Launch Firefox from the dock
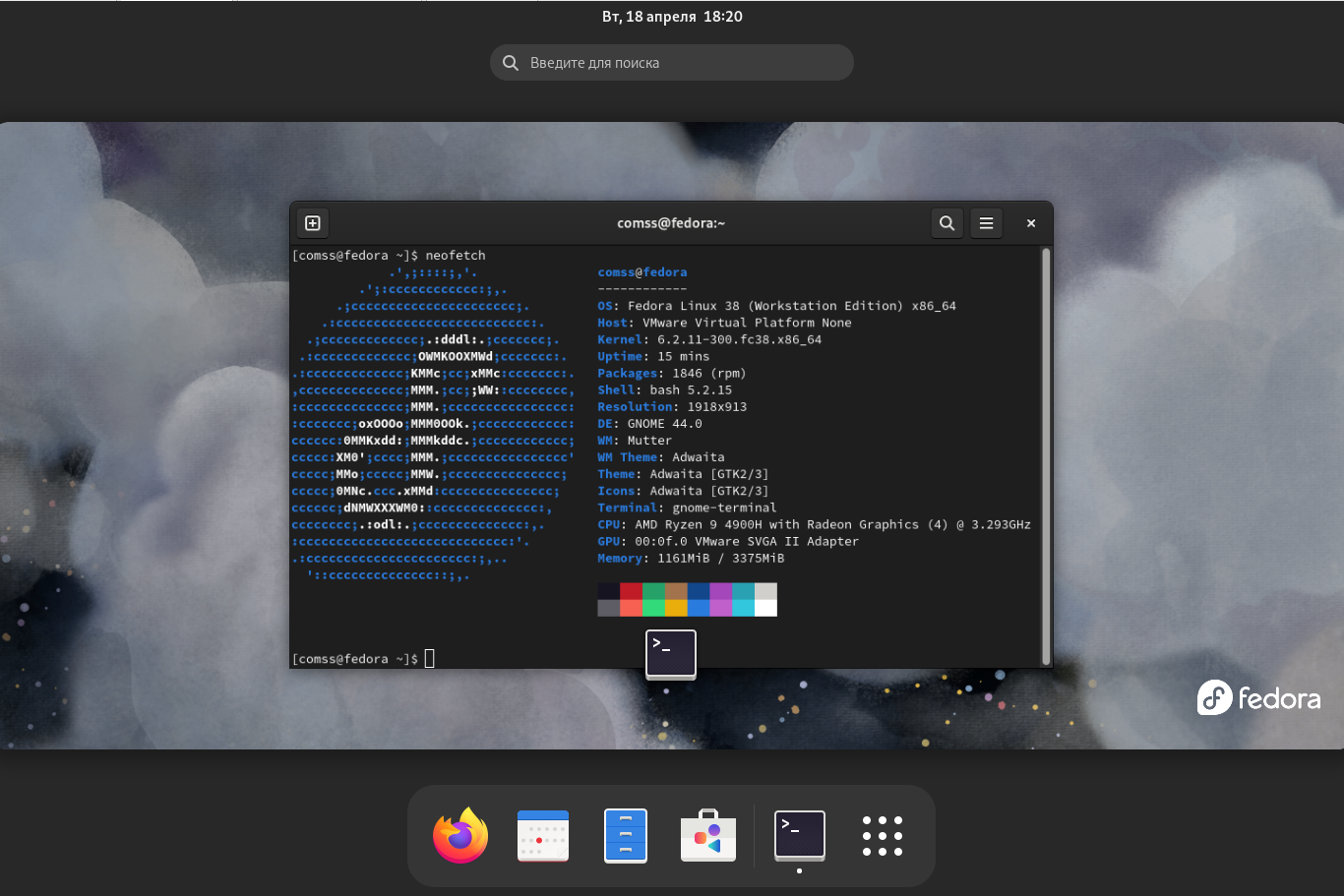 (x=460, y=835)
